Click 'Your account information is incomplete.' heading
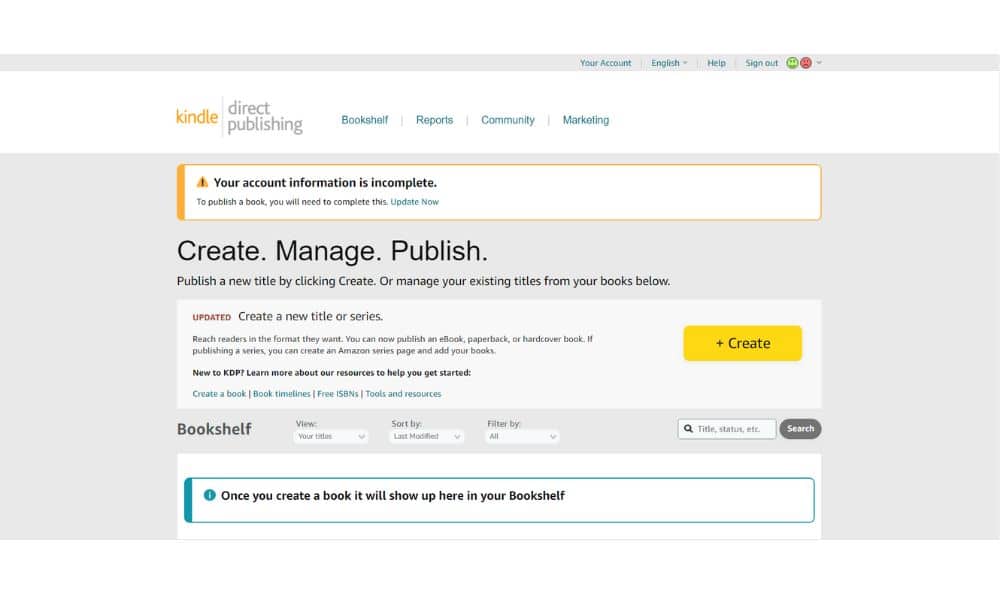This screenshot has width=1000, height=600. [x=325, y=182]
